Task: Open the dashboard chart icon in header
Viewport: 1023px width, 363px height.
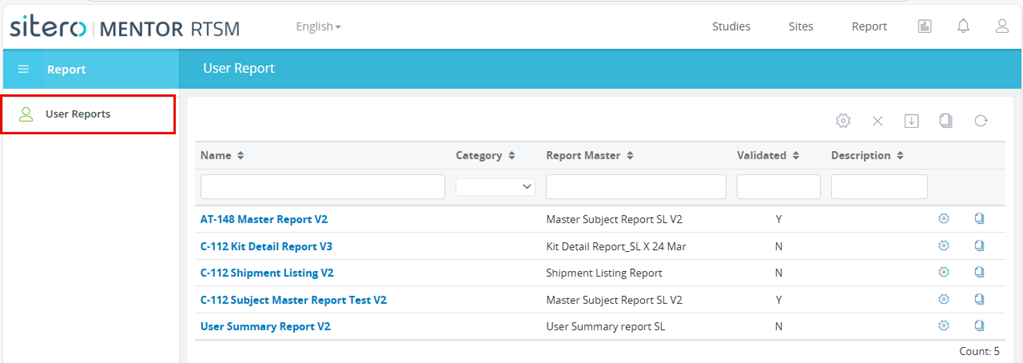Action: pyautogui.click(x=924, y=26)
